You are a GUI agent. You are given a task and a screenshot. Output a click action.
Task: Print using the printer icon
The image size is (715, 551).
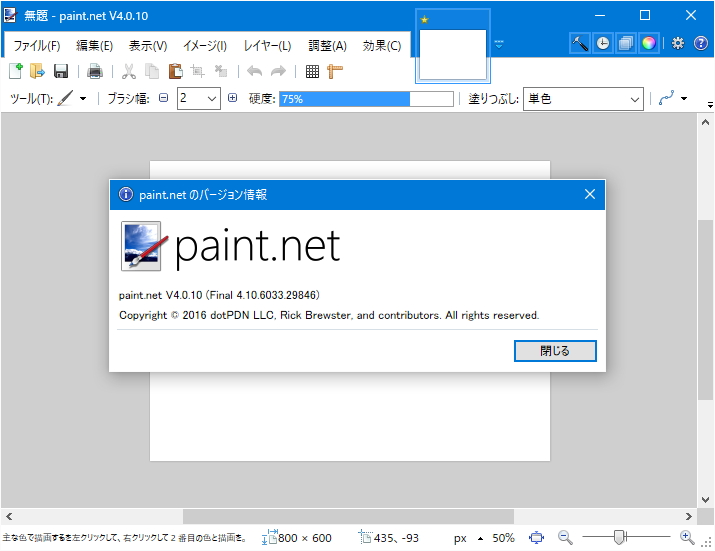pos(95,71)
